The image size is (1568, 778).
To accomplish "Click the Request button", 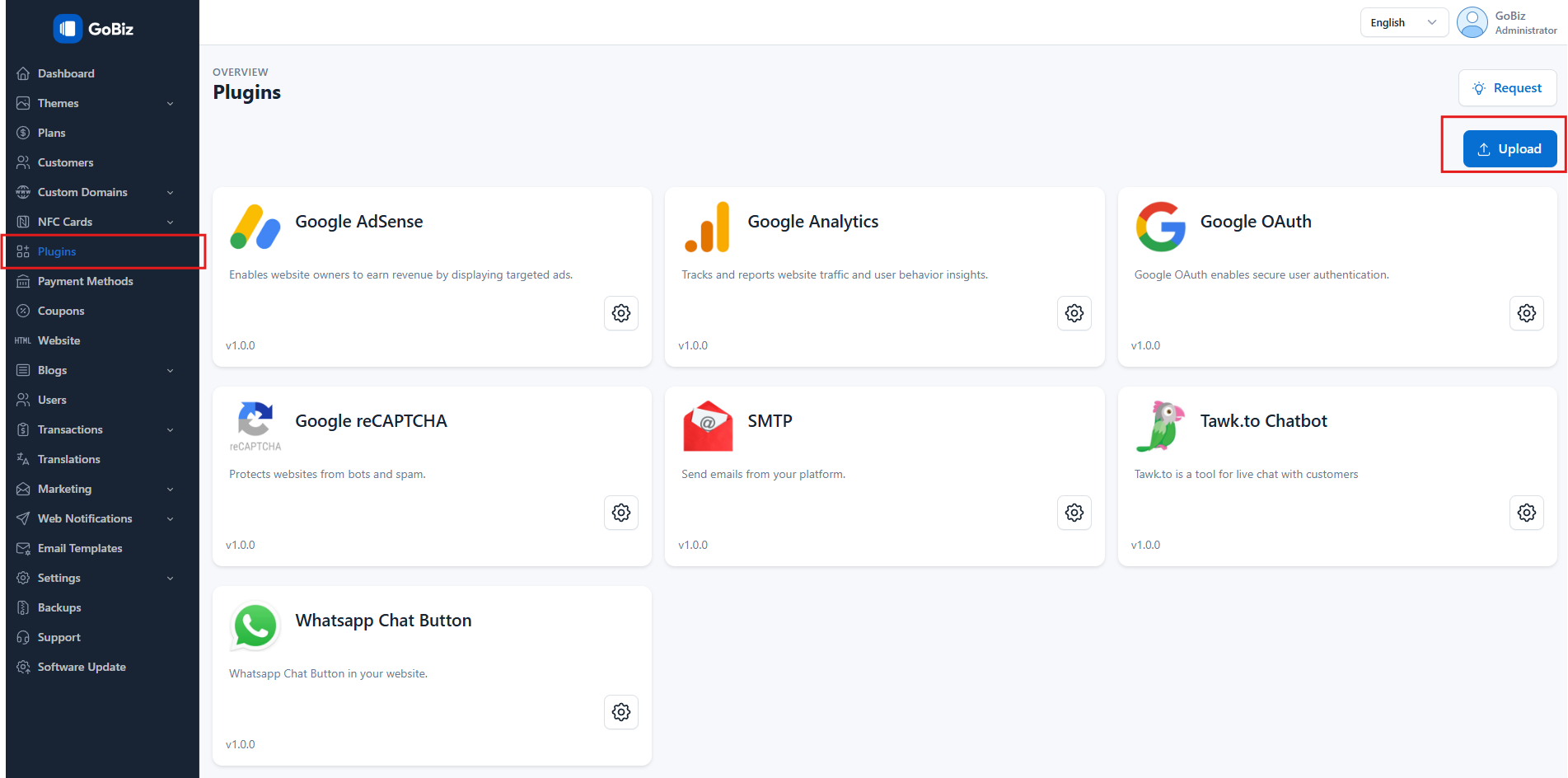I will tap(1507, 88).
